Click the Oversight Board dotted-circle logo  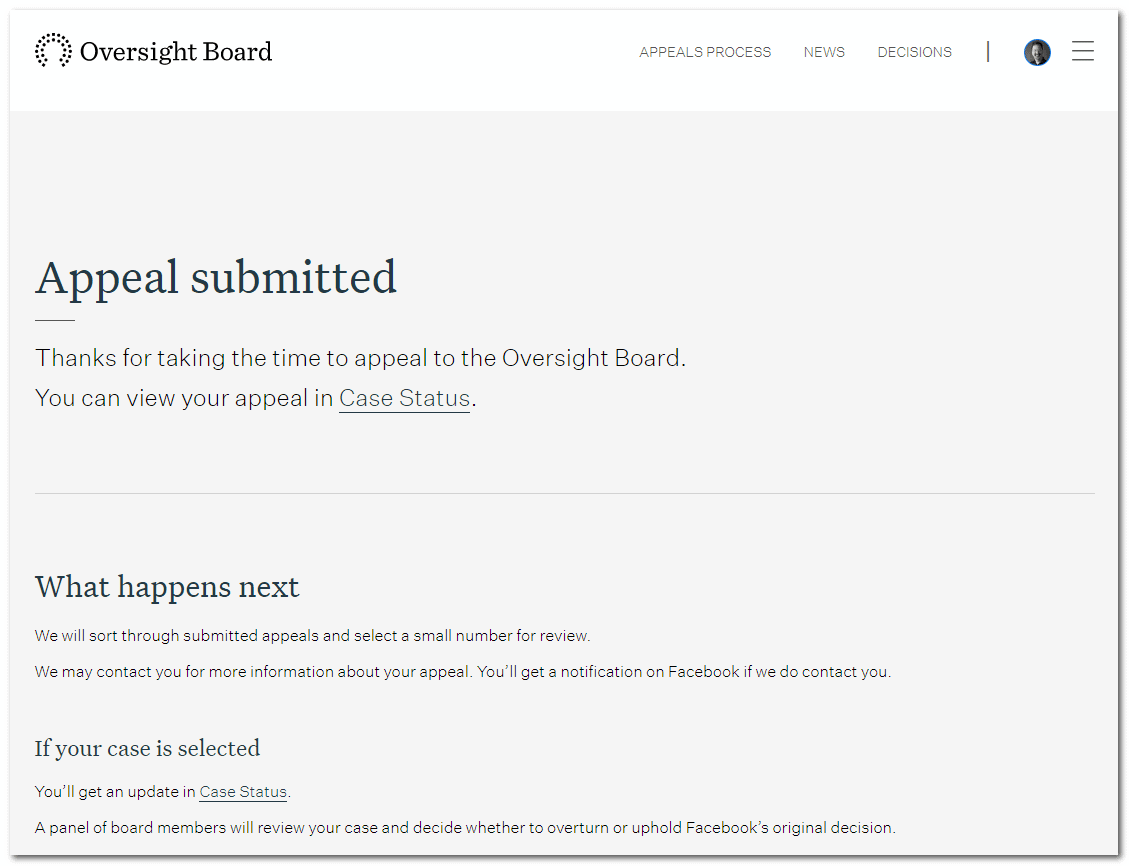tap(54, 50)
